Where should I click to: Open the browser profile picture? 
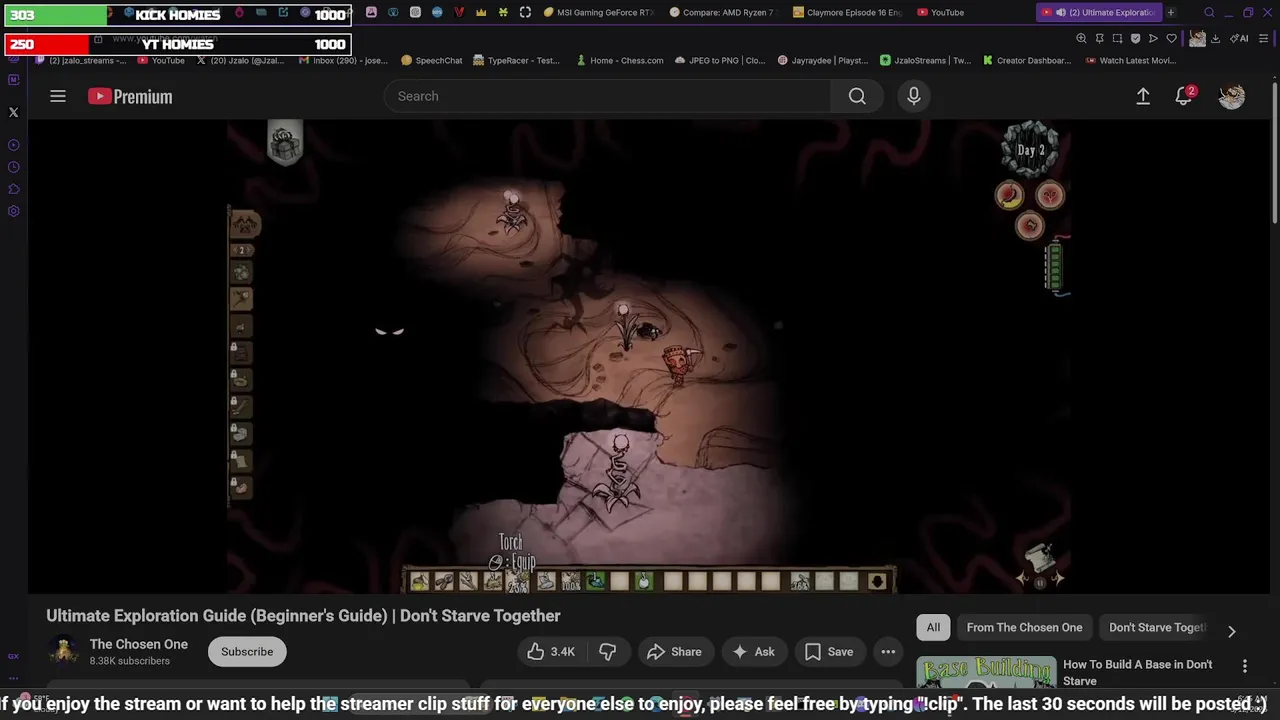[x=1197, y=39]
